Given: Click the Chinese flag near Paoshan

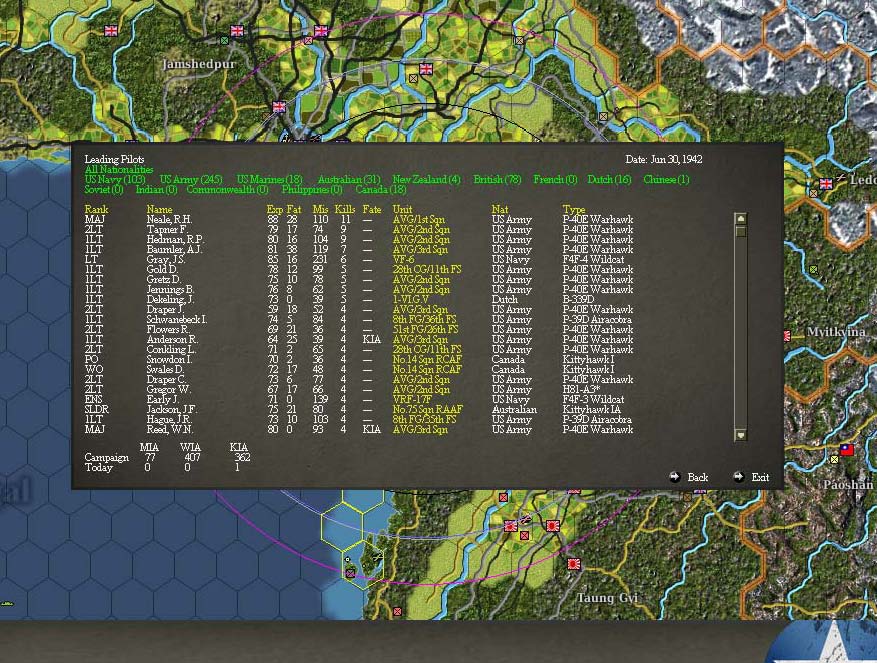Looking at the screenshot, I should pos(847,450).
